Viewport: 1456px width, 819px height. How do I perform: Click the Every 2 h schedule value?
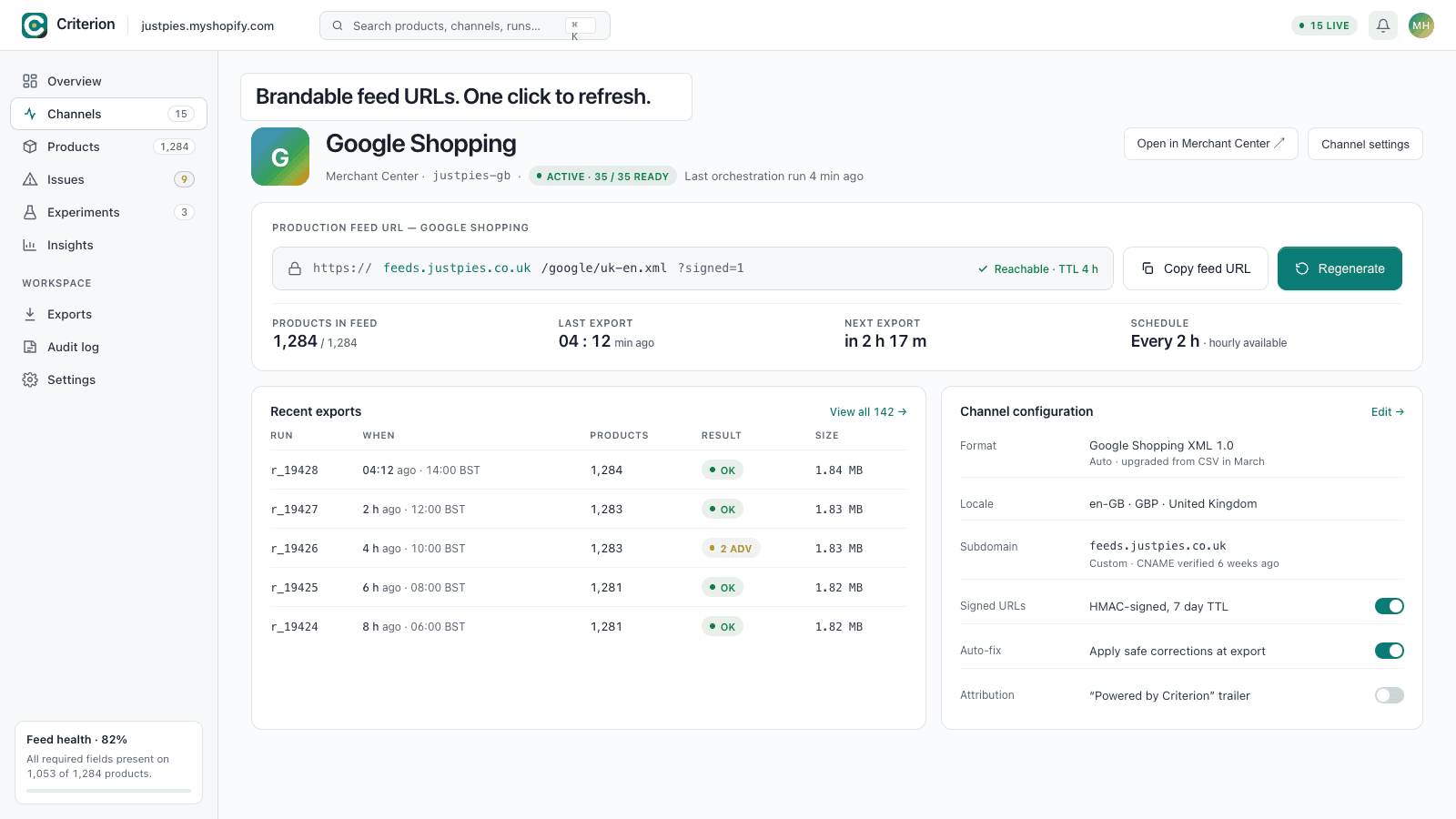point(1165,341)
